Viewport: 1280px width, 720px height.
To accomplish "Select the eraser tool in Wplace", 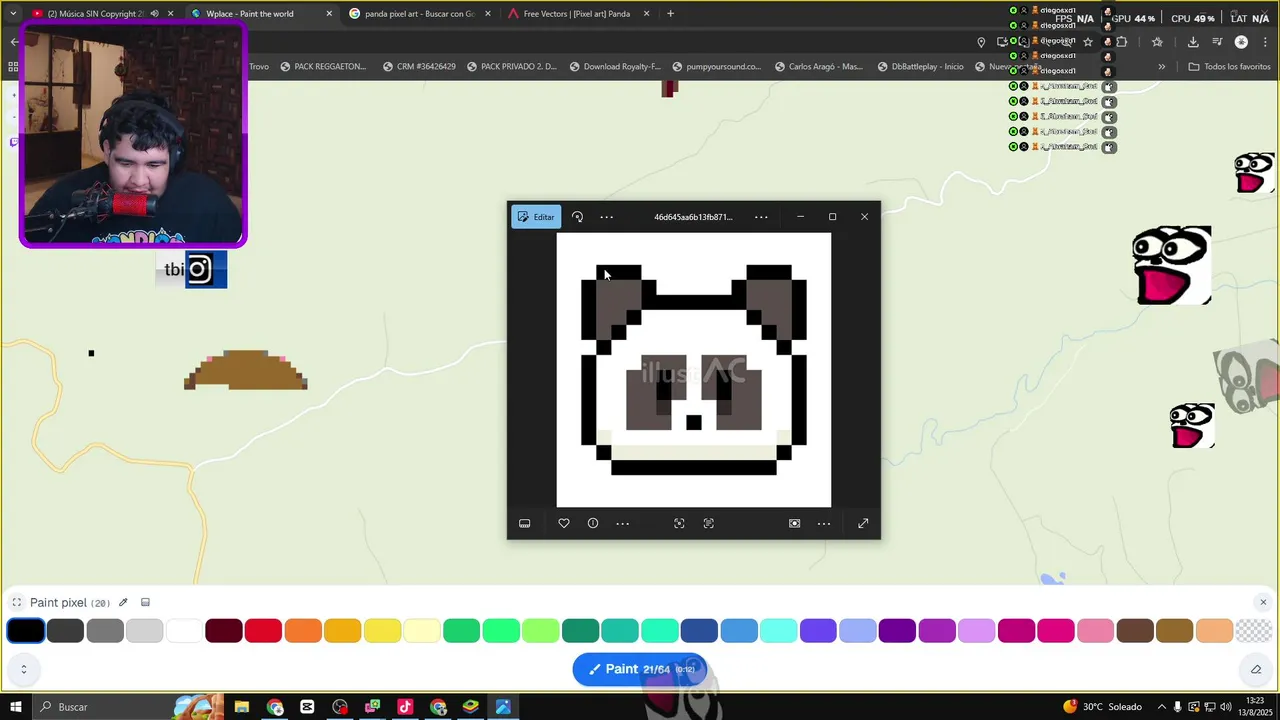I will pos(1256,669).
